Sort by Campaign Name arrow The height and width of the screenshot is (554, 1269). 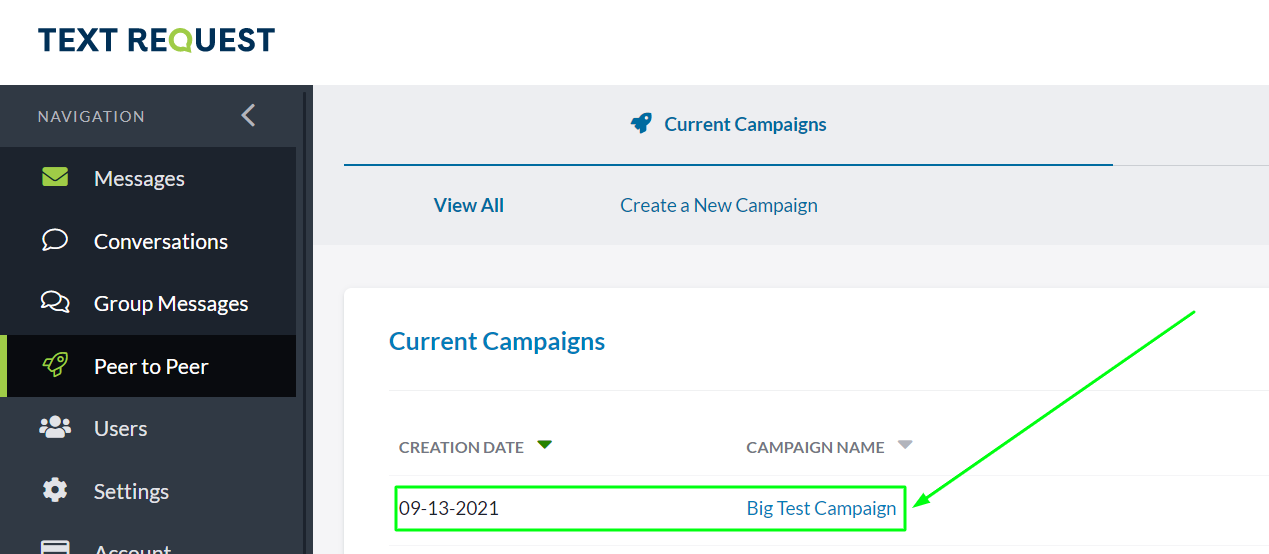coord(905,445)
